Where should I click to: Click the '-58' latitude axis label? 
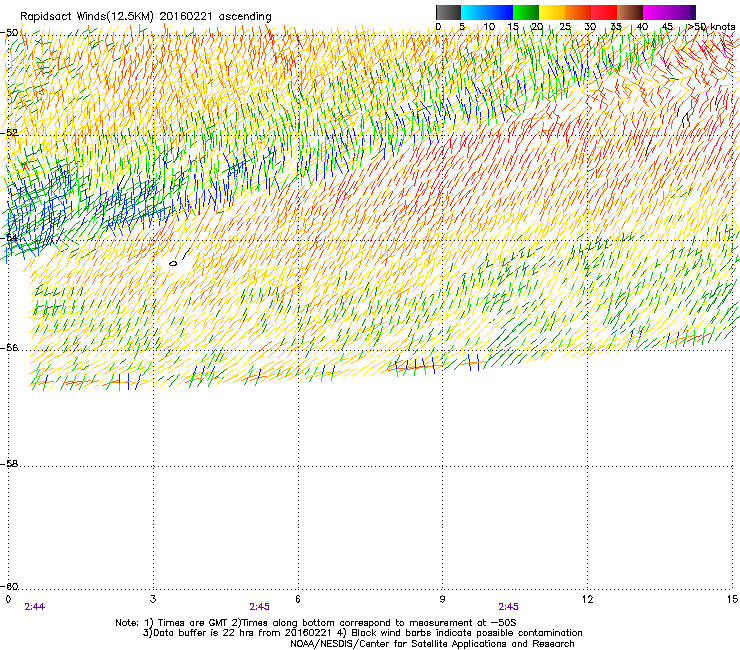click(10, 464)
